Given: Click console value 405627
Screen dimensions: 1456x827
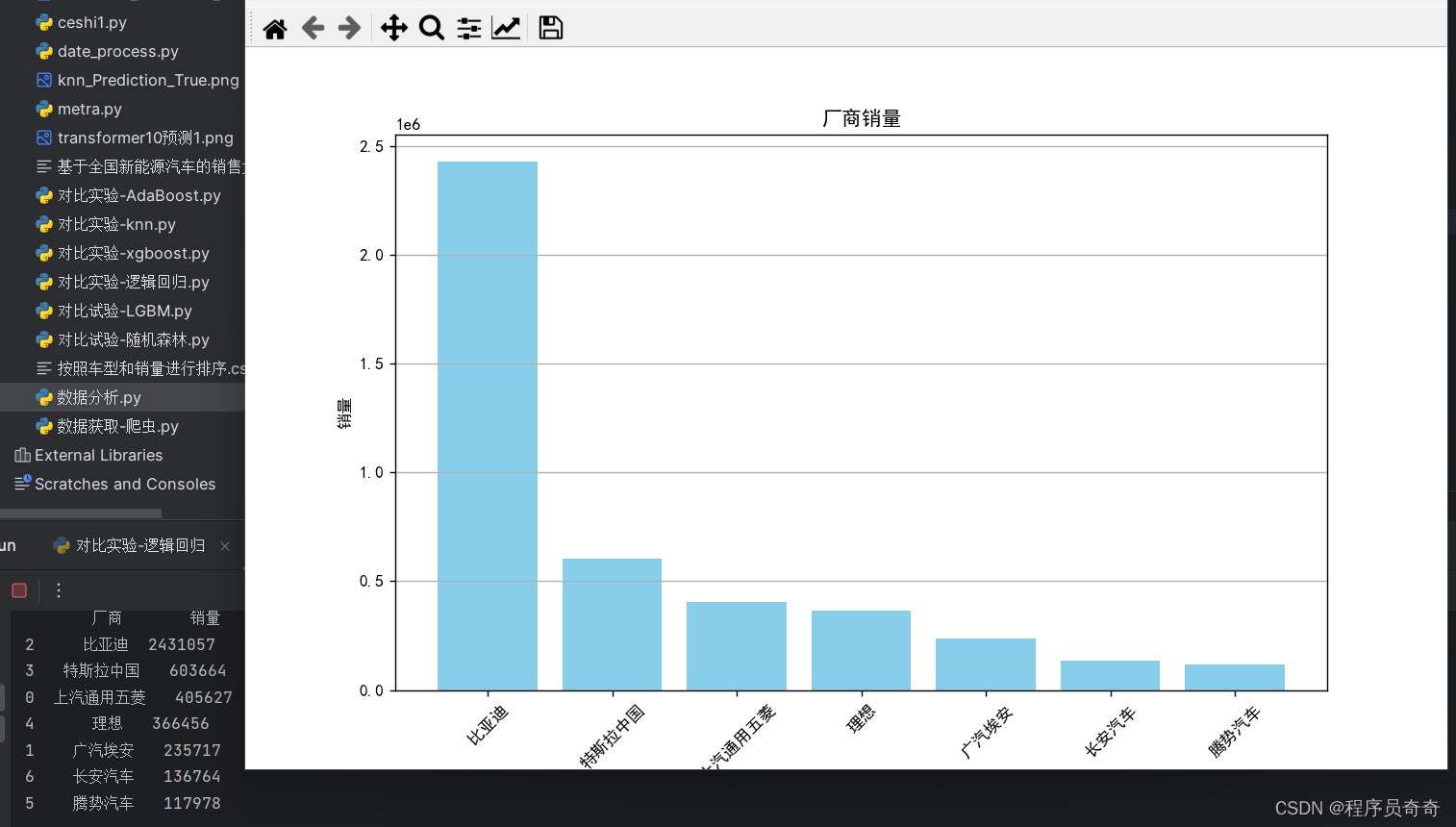Looking at the screenshot, I should [x=204, y=697].
